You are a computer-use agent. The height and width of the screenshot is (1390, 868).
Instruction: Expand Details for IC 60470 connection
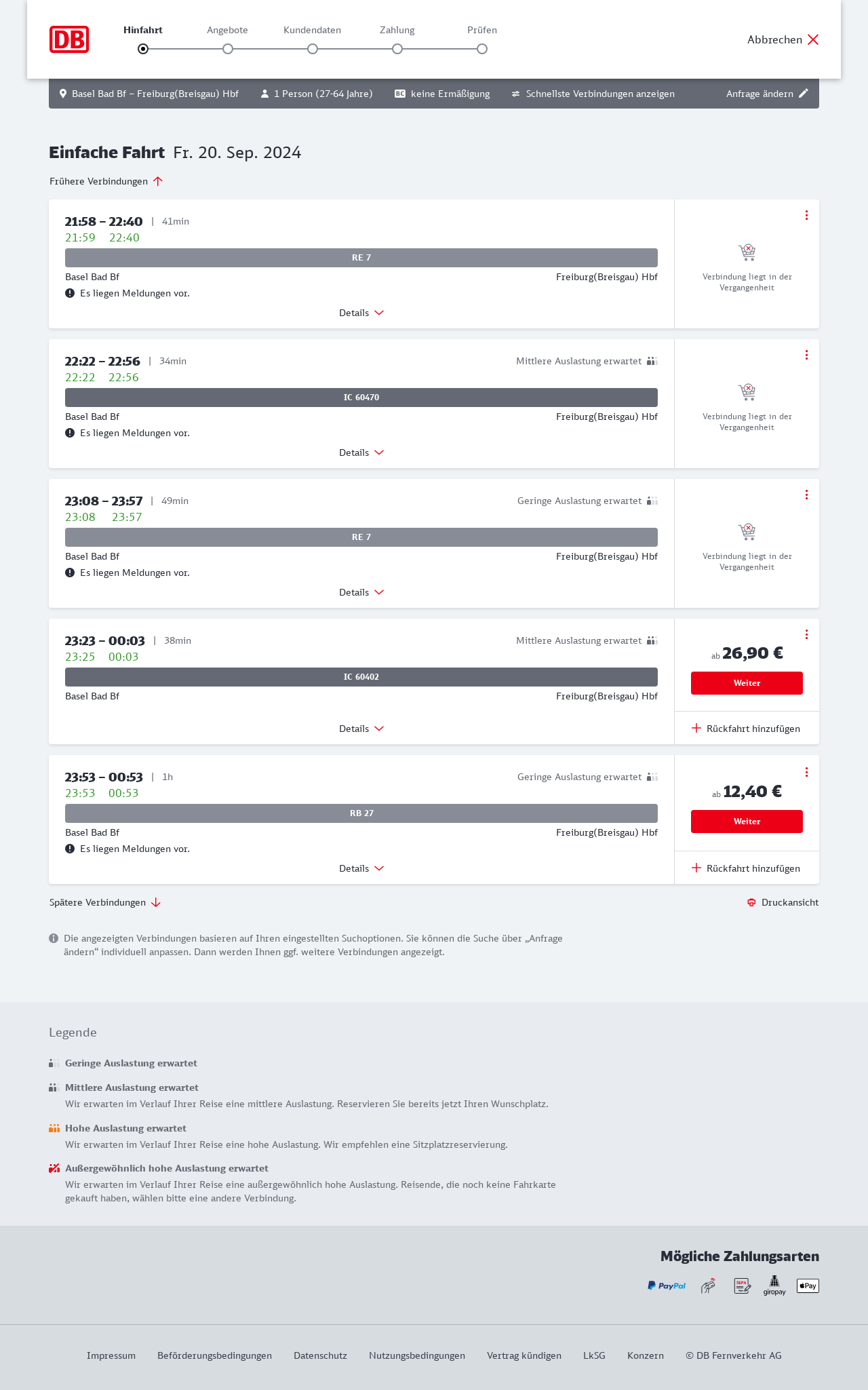click(x=361, y=452)
